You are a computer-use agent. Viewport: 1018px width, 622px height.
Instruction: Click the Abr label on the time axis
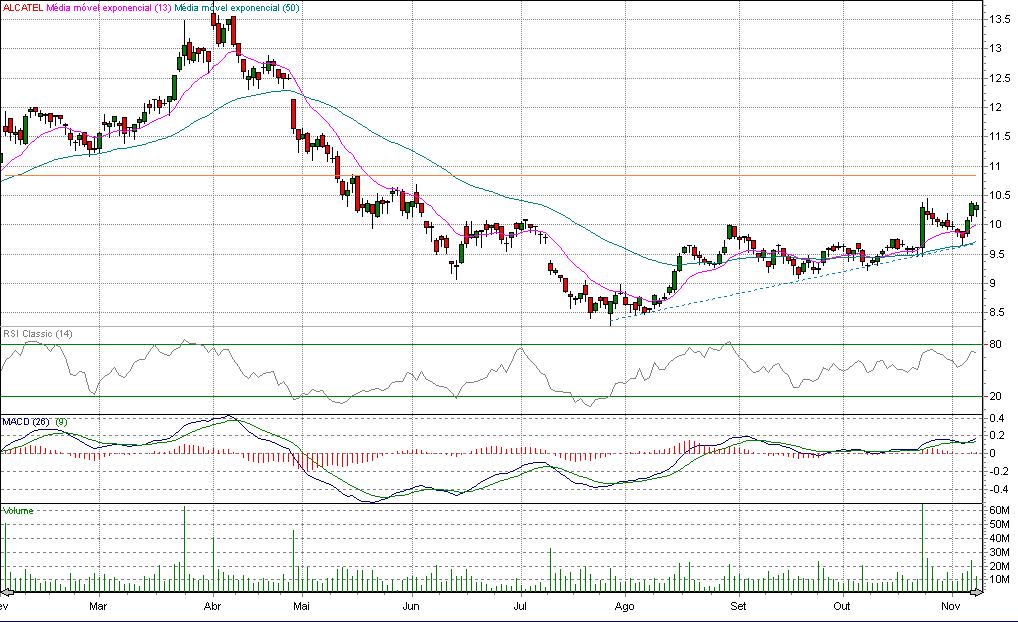212,606
